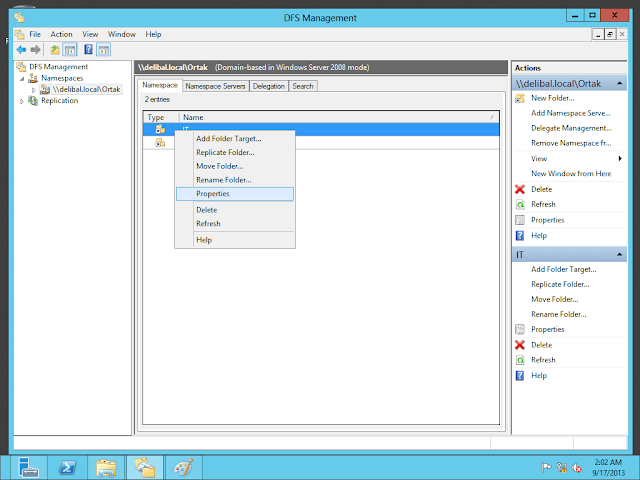Click the New Folder icon in the Actions pane
Viewport: 640px width, 480px height.
tap(519, 98)
